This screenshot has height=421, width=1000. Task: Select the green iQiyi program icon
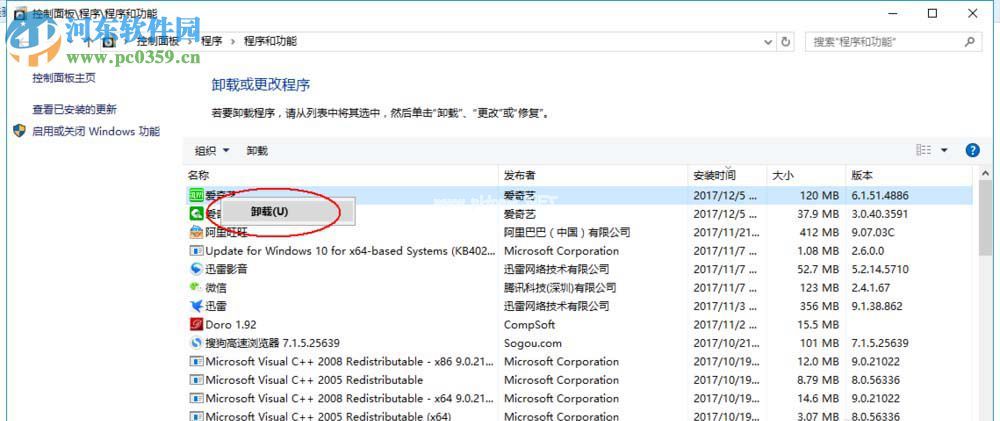[197, 195]
